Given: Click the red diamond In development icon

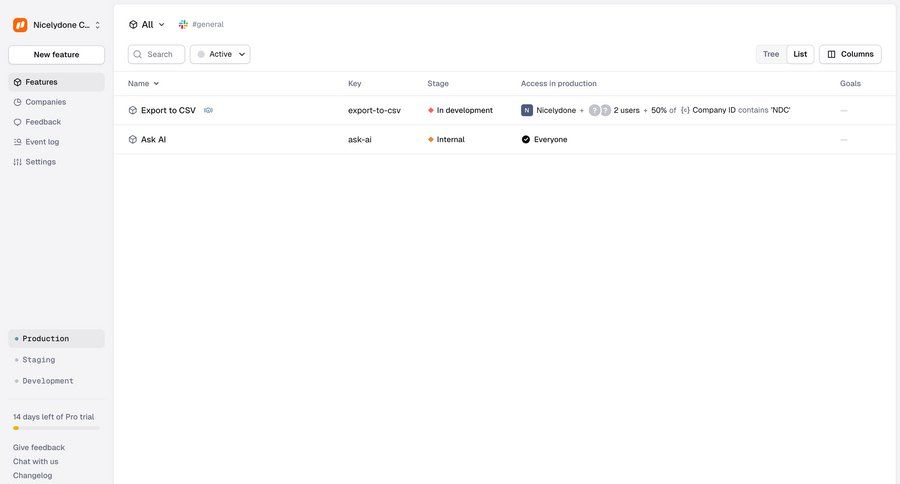Looking at the screenshot, I should pyautogui.click(x=430, y=110).
